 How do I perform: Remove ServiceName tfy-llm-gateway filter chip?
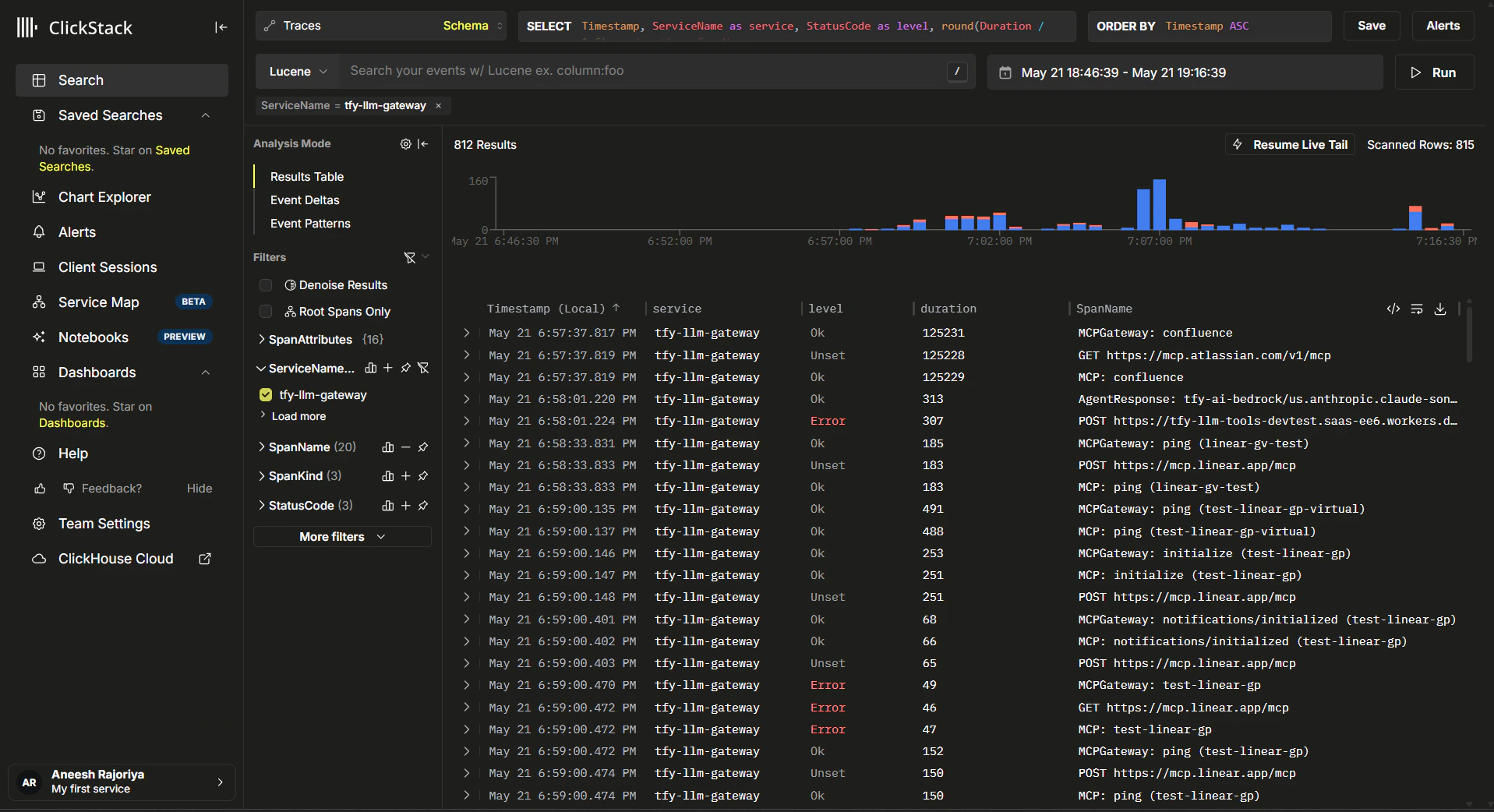439,106
